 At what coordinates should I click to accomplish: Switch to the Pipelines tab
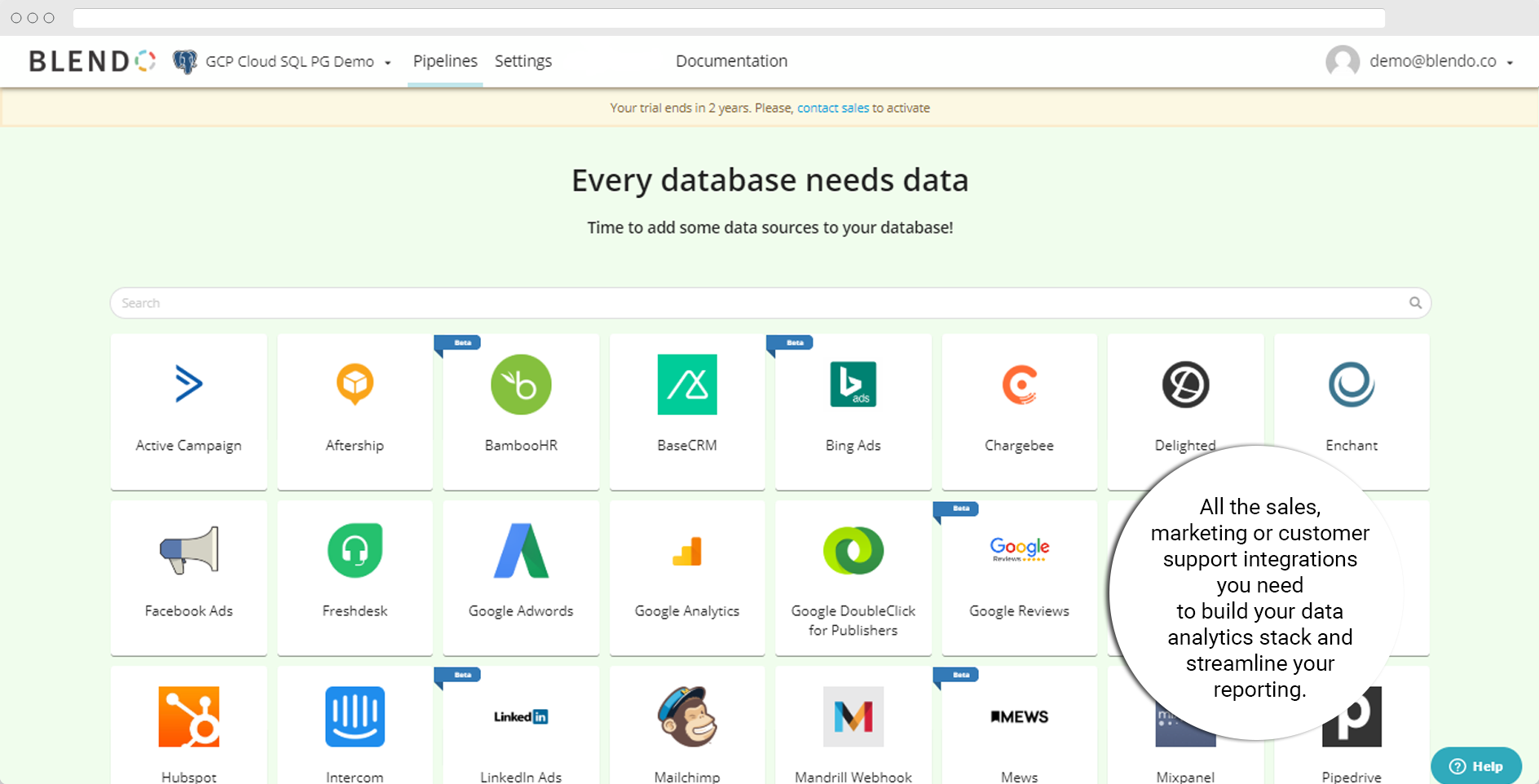[445, 61]
